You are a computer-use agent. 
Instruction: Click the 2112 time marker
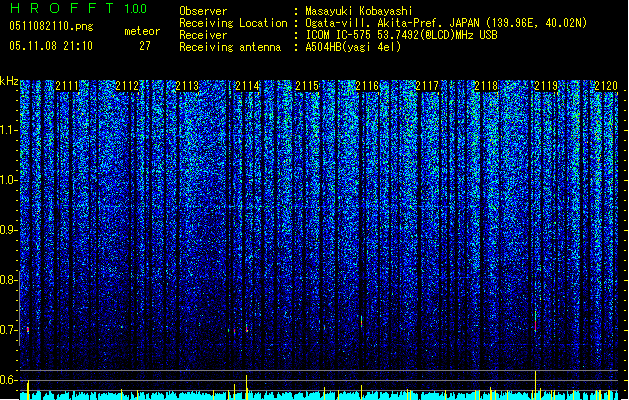click(127, 86)
